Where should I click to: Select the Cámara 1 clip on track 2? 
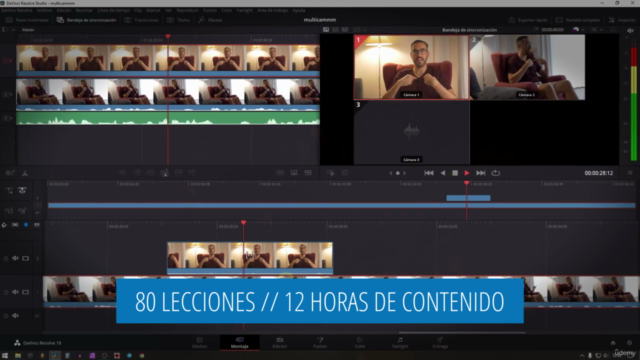coord(250,258)
